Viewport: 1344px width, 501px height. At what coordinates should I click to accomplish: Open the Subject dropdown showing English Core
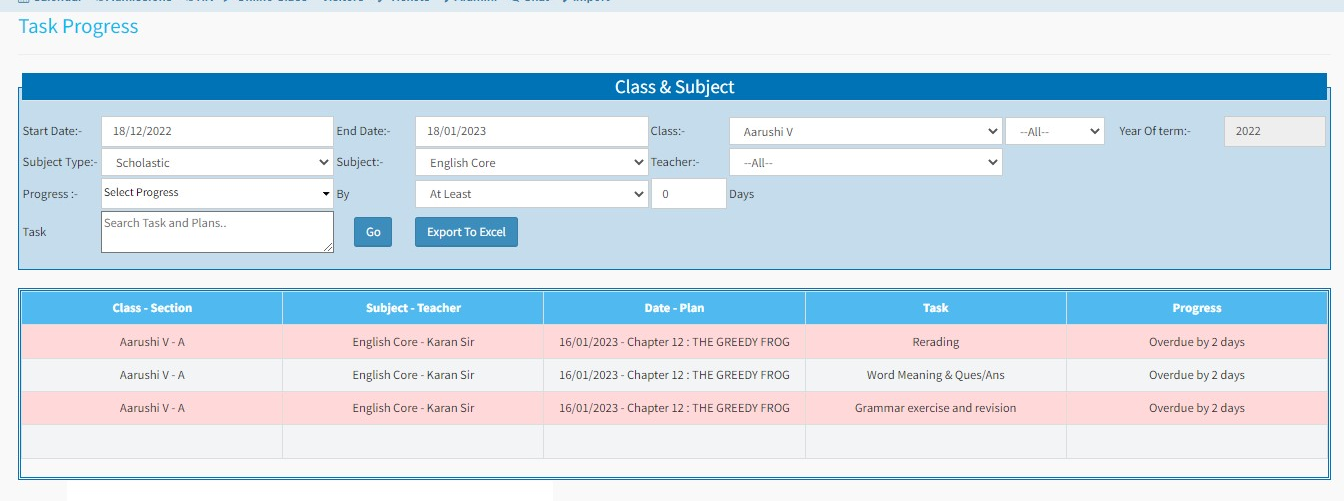click(x=530, y=162)
